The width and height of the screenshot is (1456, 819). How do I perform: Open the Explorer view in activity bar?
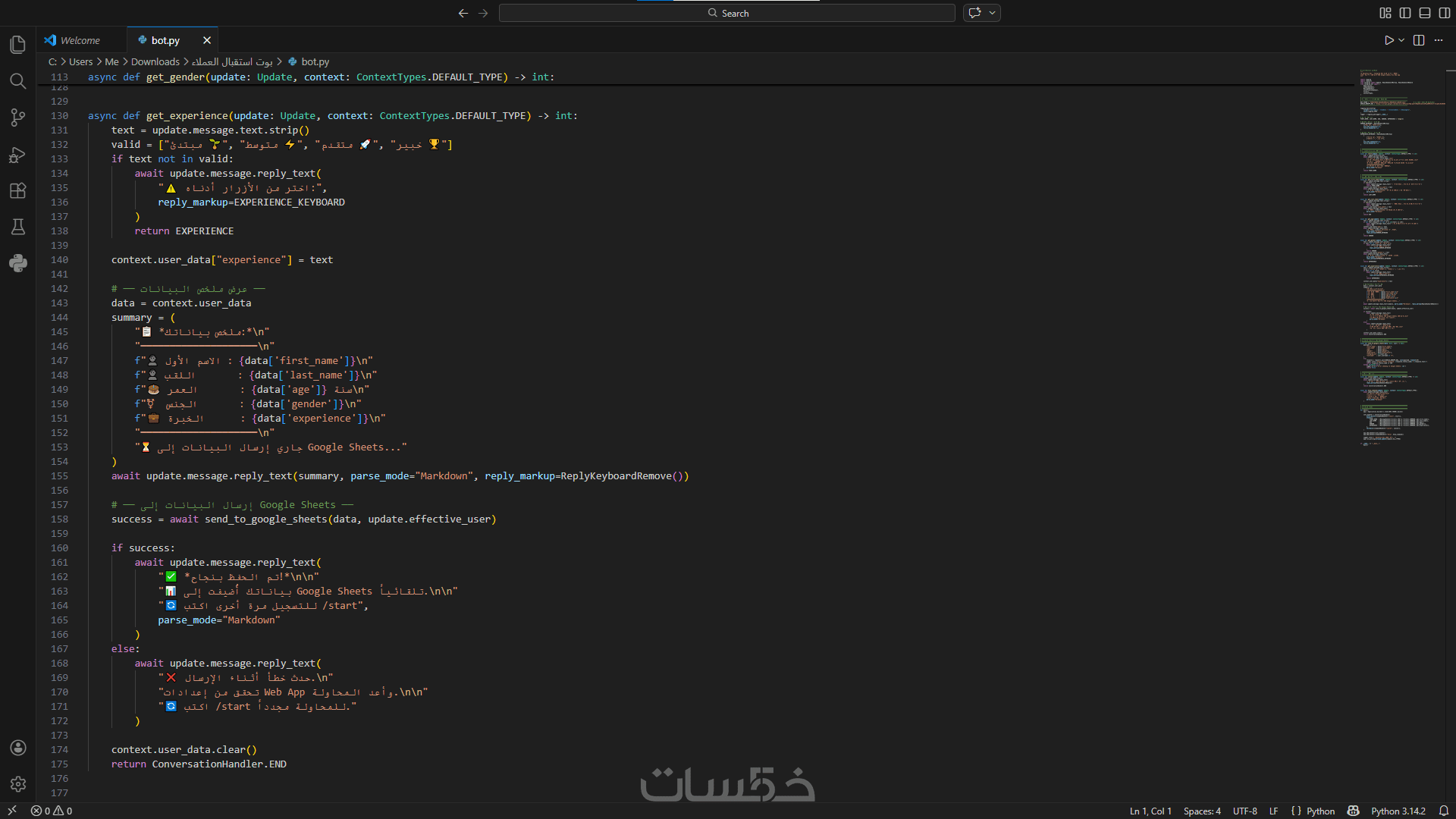(18, 45)
